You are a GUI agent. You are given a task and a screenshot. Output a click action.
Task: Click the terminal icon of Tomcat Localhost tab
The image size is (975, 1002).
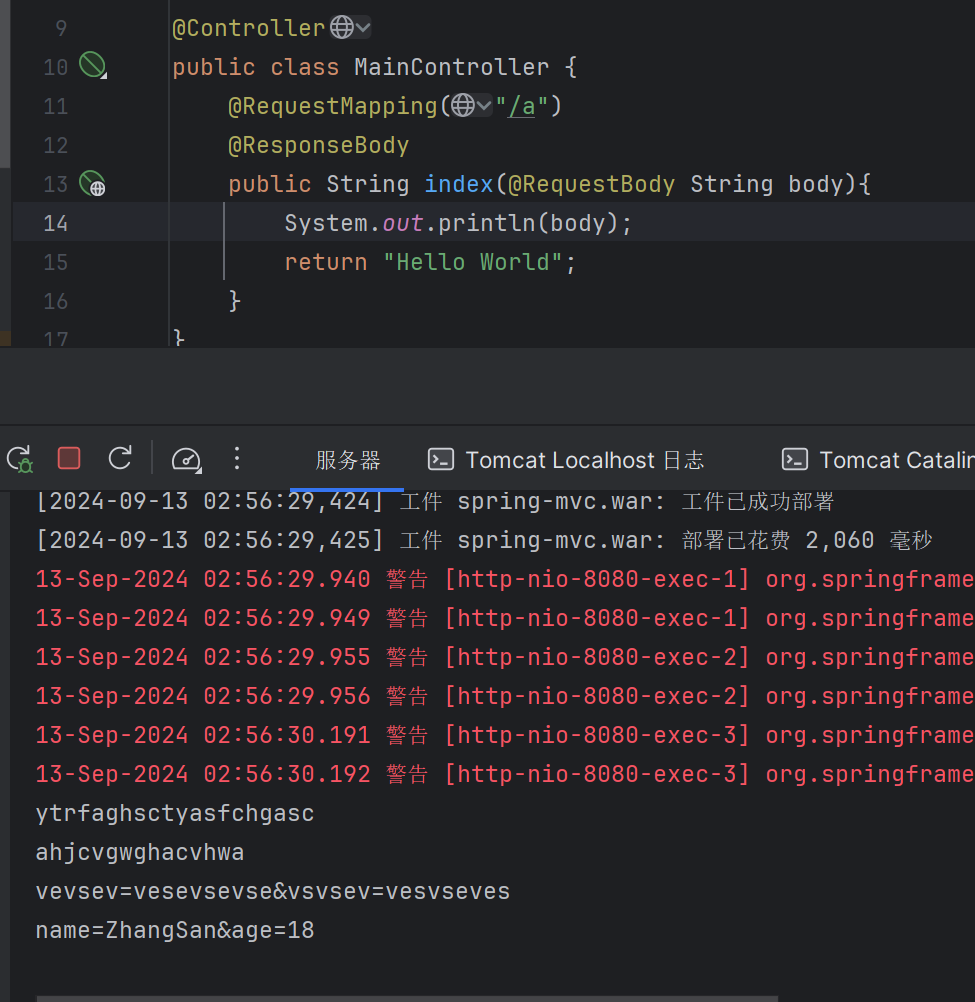point(441,459)
